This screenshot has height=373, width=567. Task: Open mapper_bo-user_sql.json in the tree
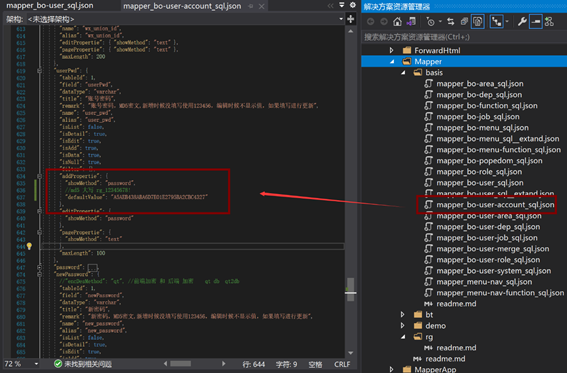coord(479,183)
